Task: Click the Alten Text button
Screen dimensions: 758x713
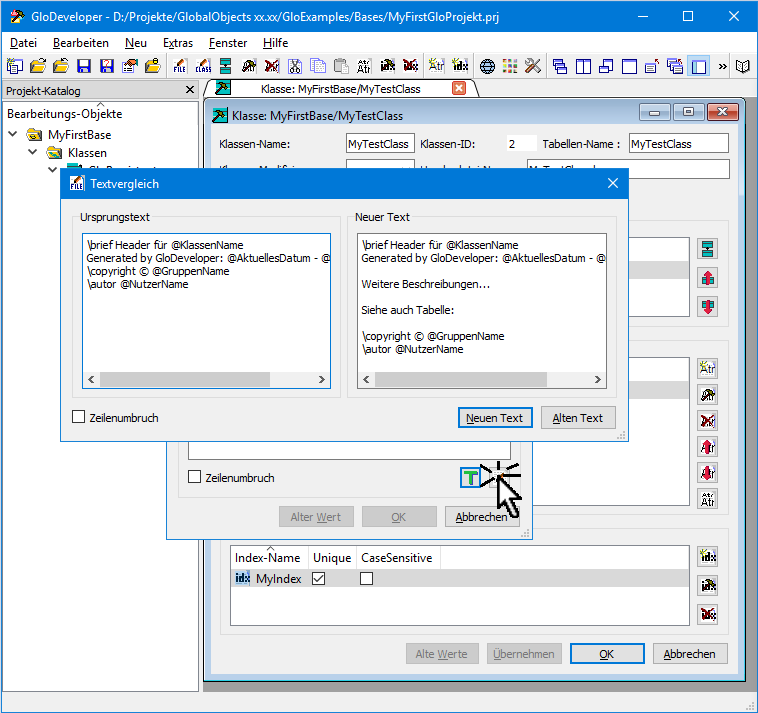Action: pyautogui.click(x=578, y=418)
